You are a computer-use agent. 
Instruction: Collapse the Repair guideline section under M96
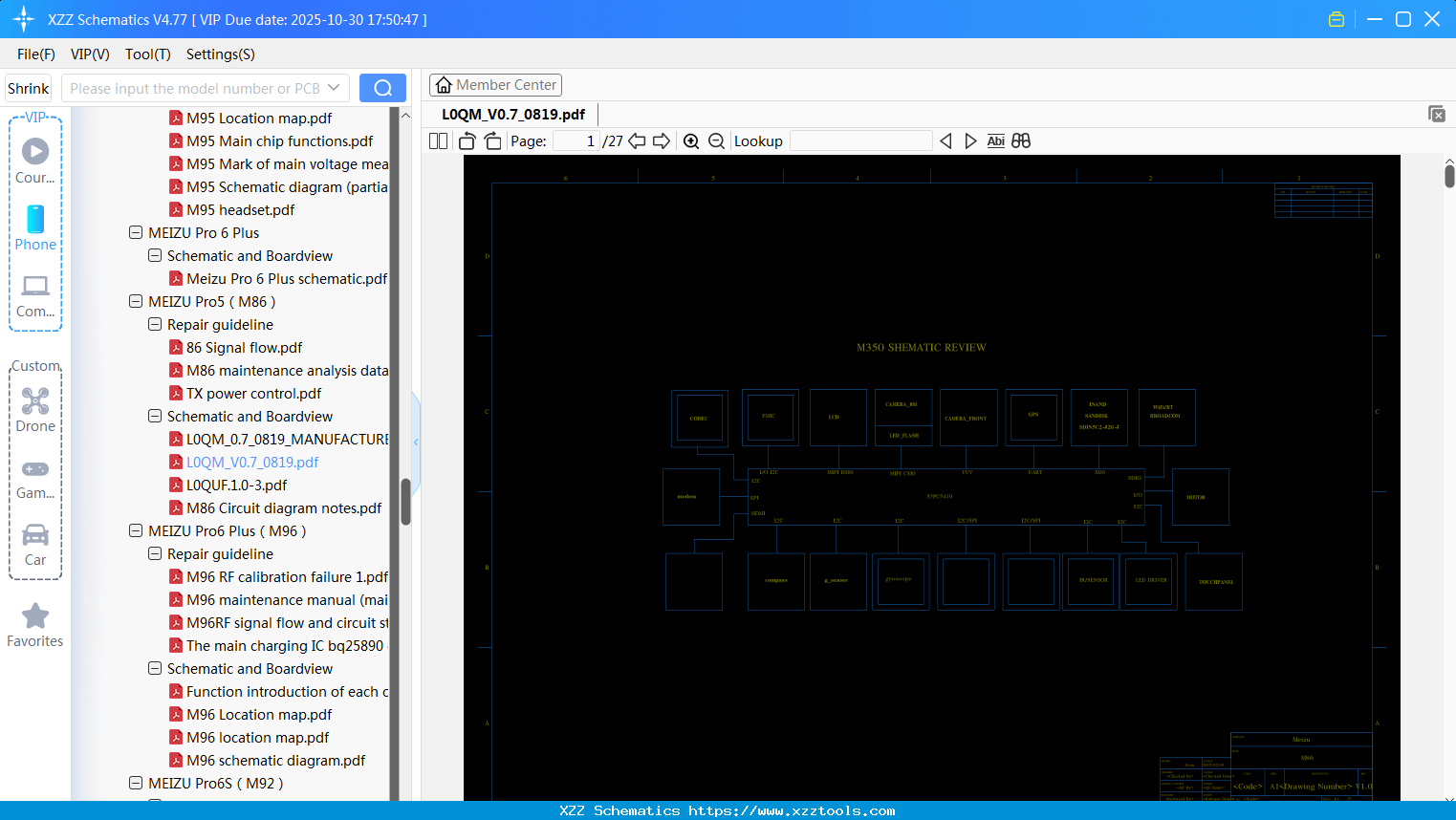(155, 553)
